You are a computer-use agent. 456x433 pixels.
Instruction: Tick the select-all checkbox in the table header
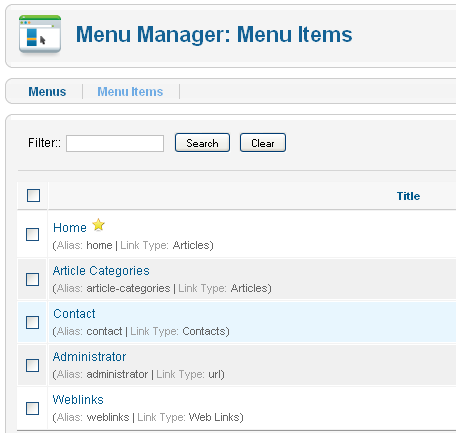(33, 196)
